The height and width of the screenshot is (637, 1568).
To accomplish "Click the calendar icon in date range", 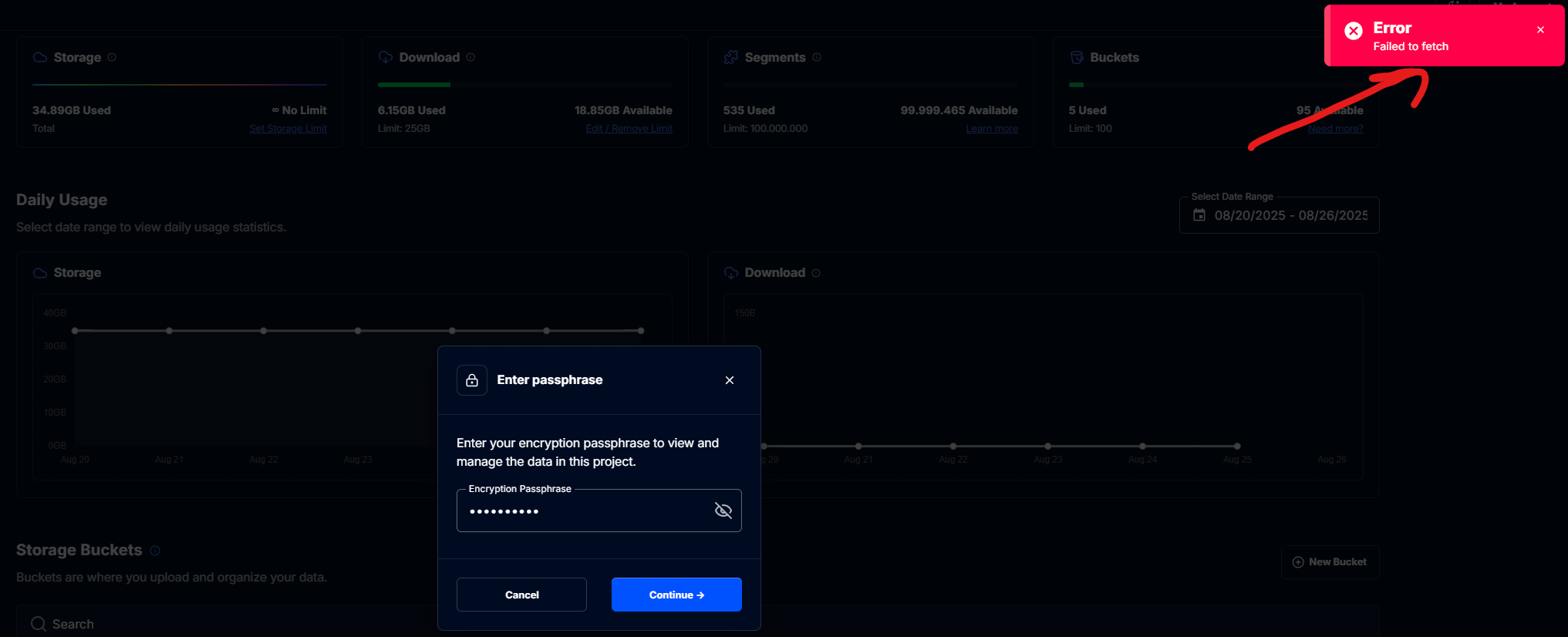I will (x=1199, y=215).
